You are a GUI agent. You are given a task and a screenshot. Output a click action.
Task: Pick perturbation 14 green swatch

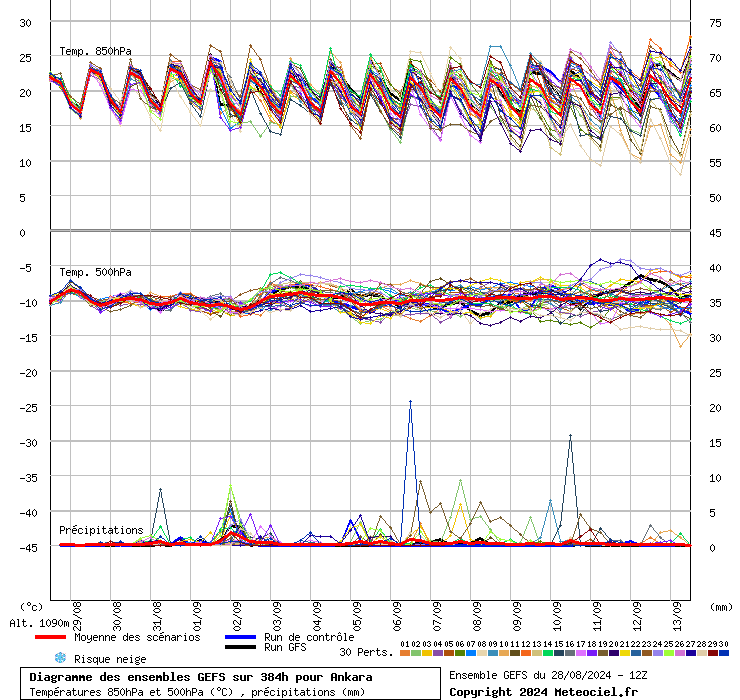547,653
